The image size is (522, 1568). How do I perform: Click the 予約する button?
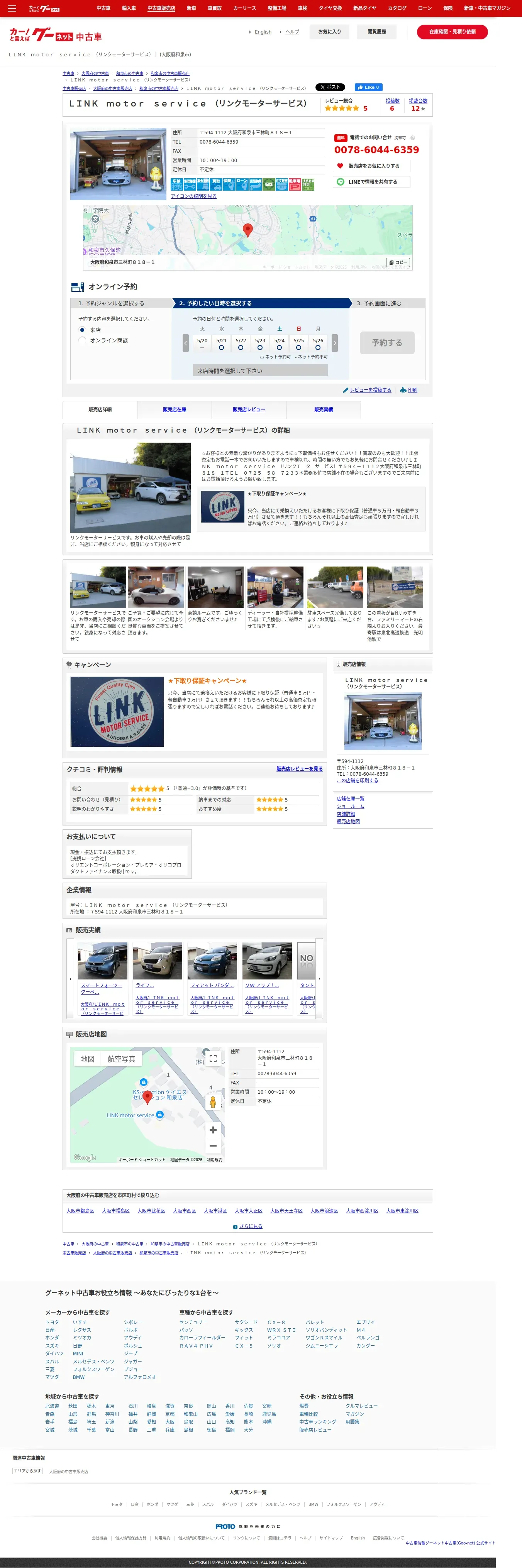[x=387, y=343]
